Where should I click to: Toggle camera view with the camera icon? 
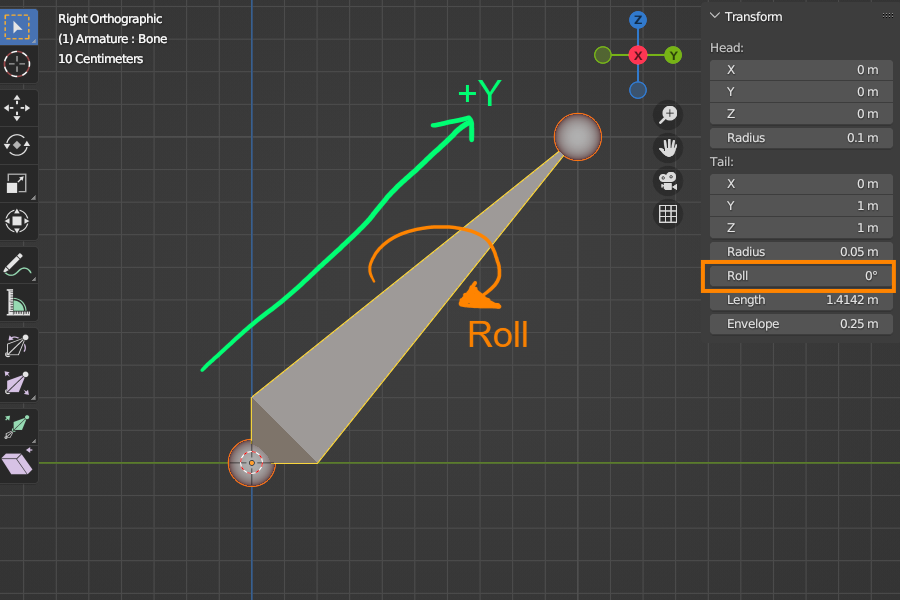668,181
